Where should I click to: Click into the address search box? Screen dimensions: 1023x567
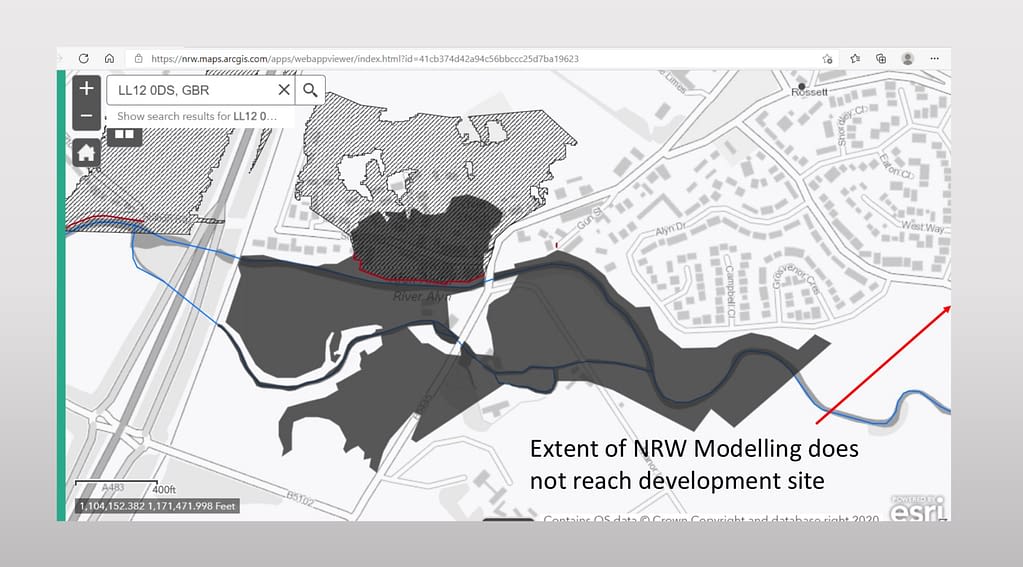190,91
